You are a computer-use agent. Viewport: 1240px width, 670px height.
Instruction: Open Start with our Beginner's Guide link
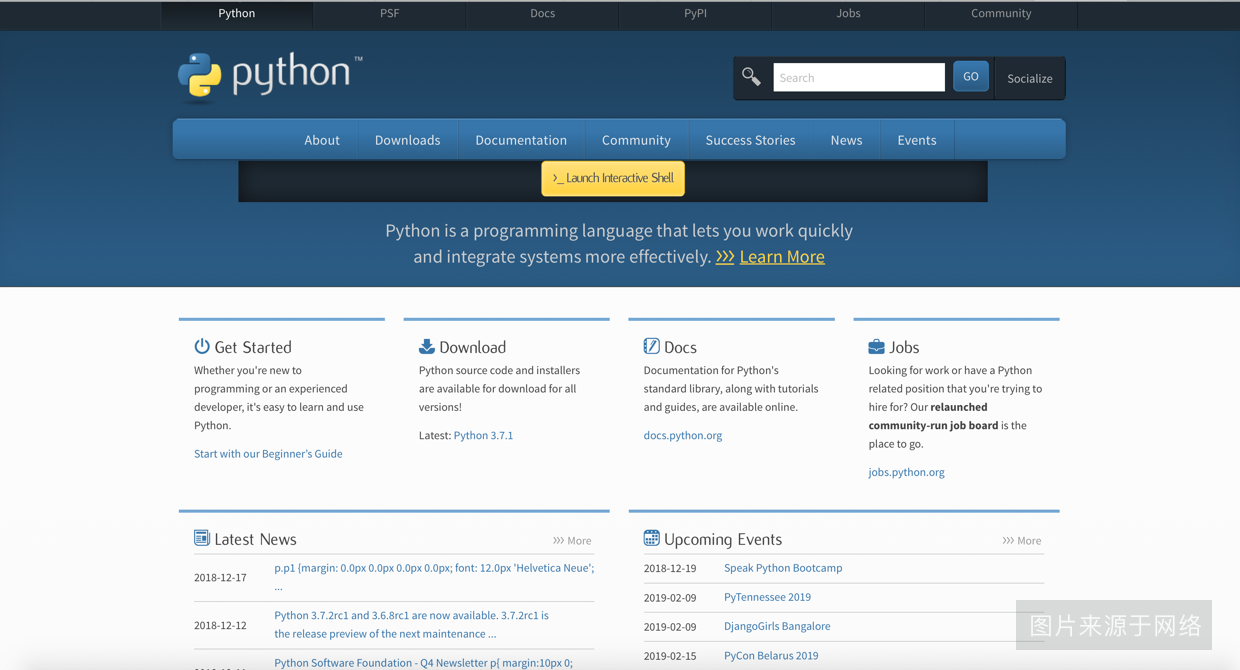(268, 454)
